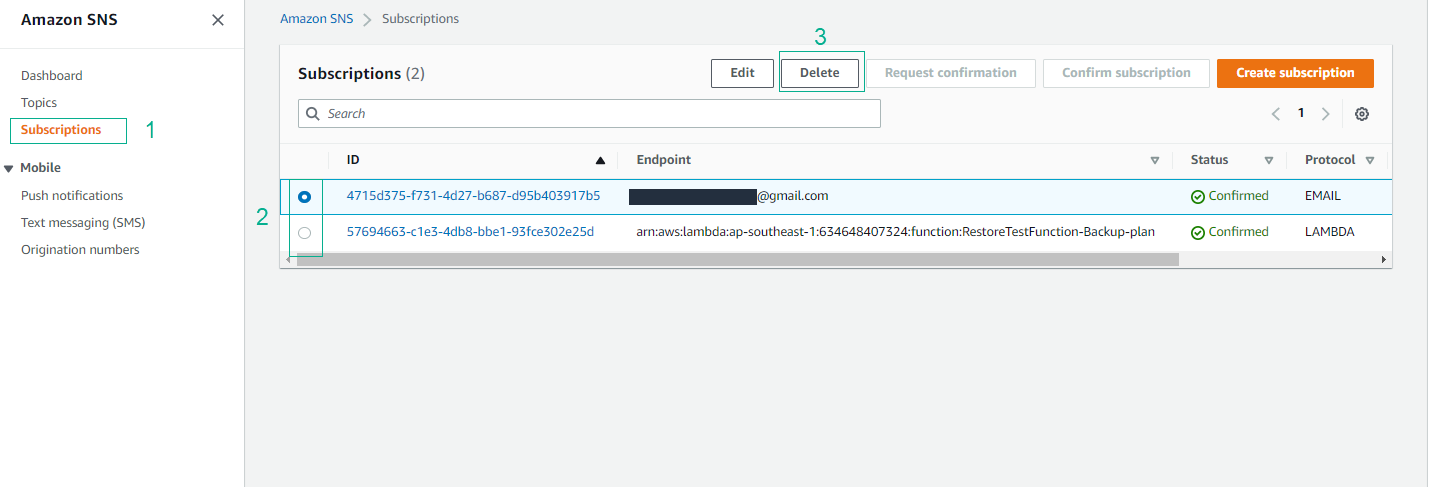
Task: Sort table by Endpoint column arrow
Action: tap(1154, 160)
